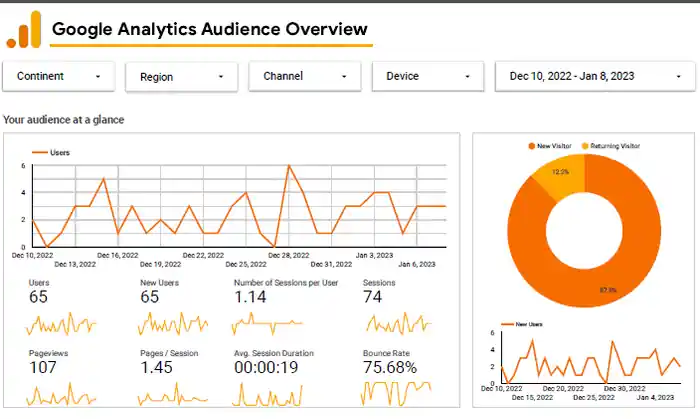
Task: Click the New Visitor legend dot
Action: pos(531,146)
